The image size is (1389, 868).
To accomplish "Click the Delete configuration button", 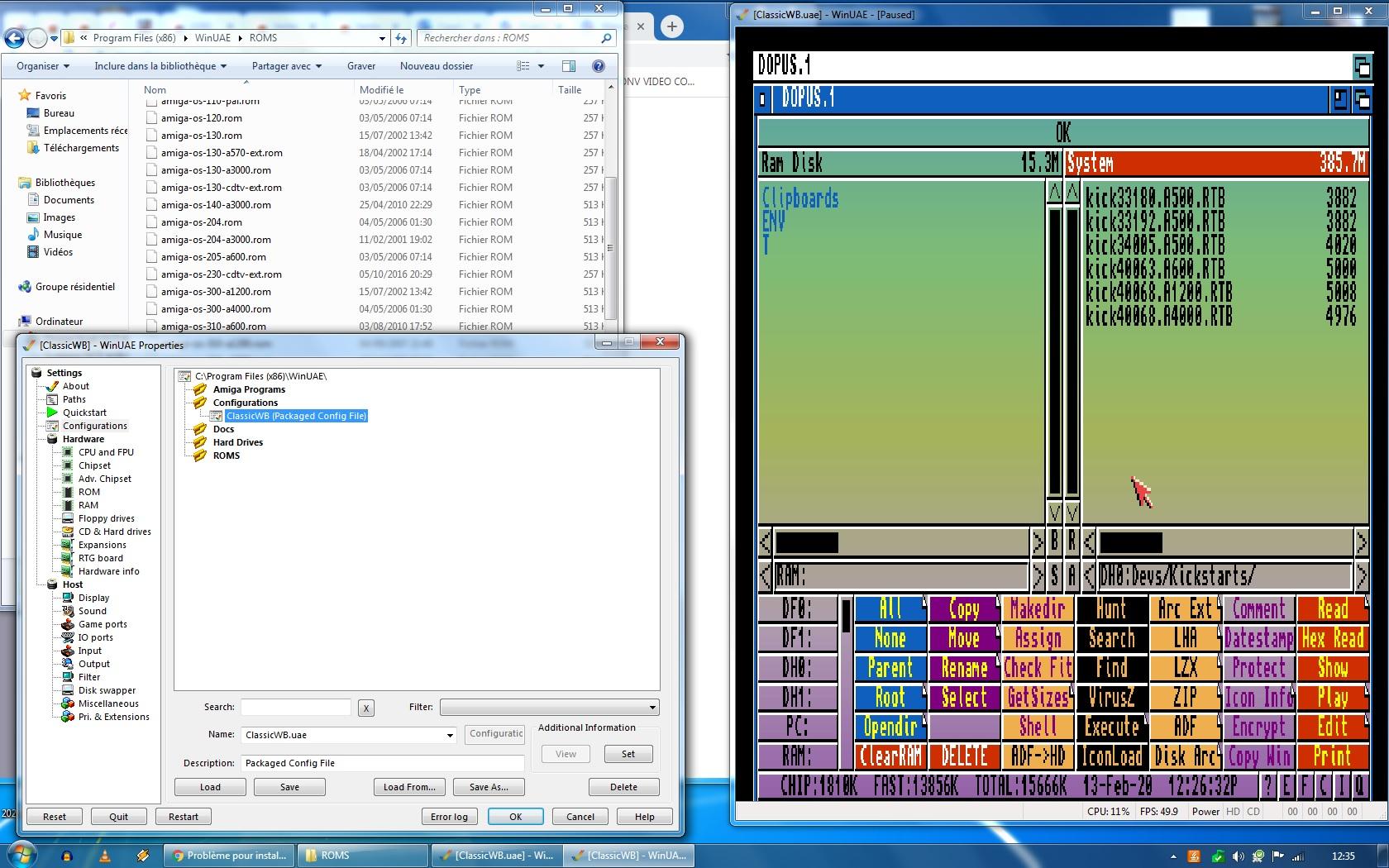I will [623, 787].
